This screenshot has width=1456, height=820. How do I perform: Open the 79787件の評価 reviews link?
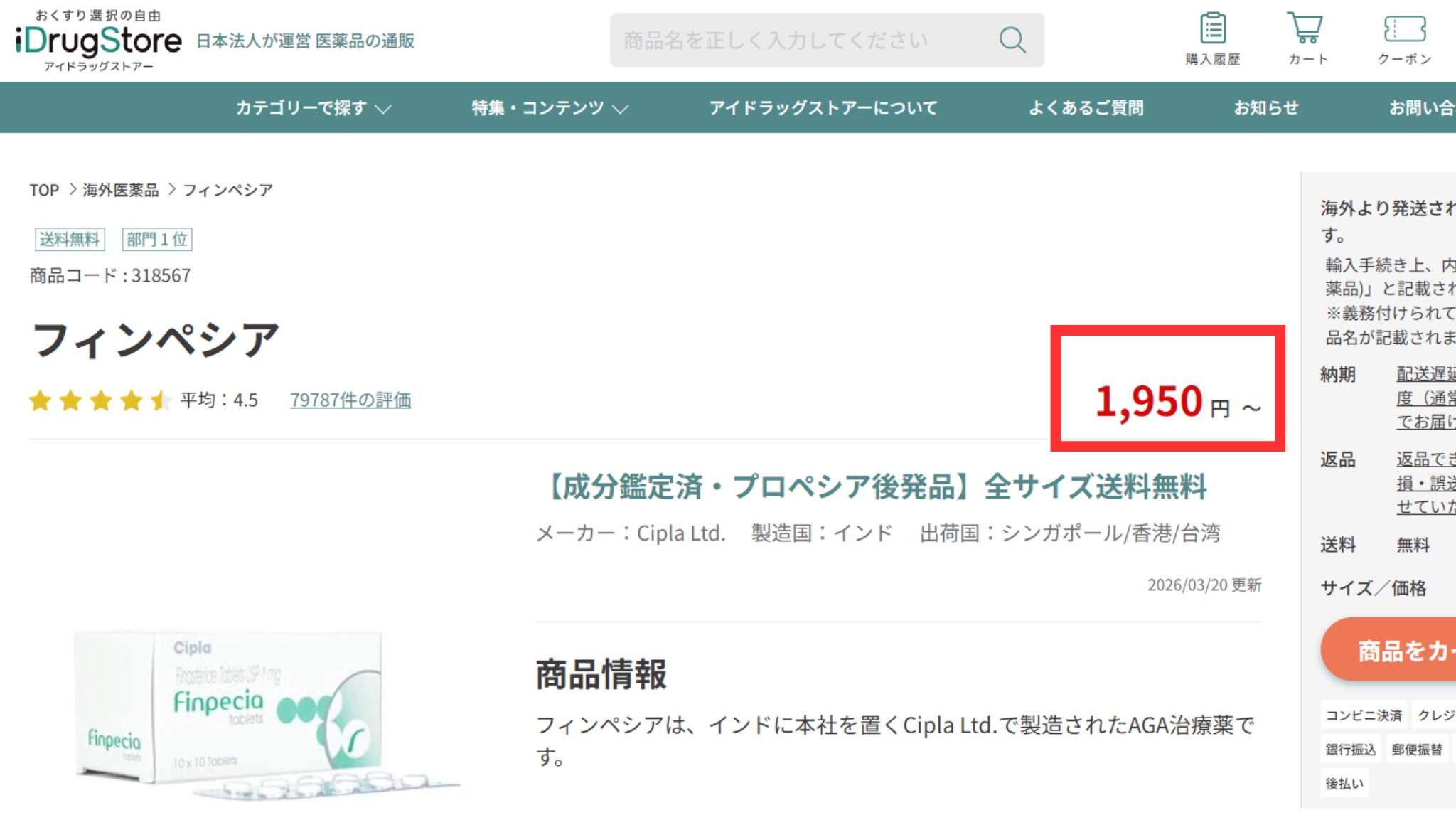click(x=350, y=400)
